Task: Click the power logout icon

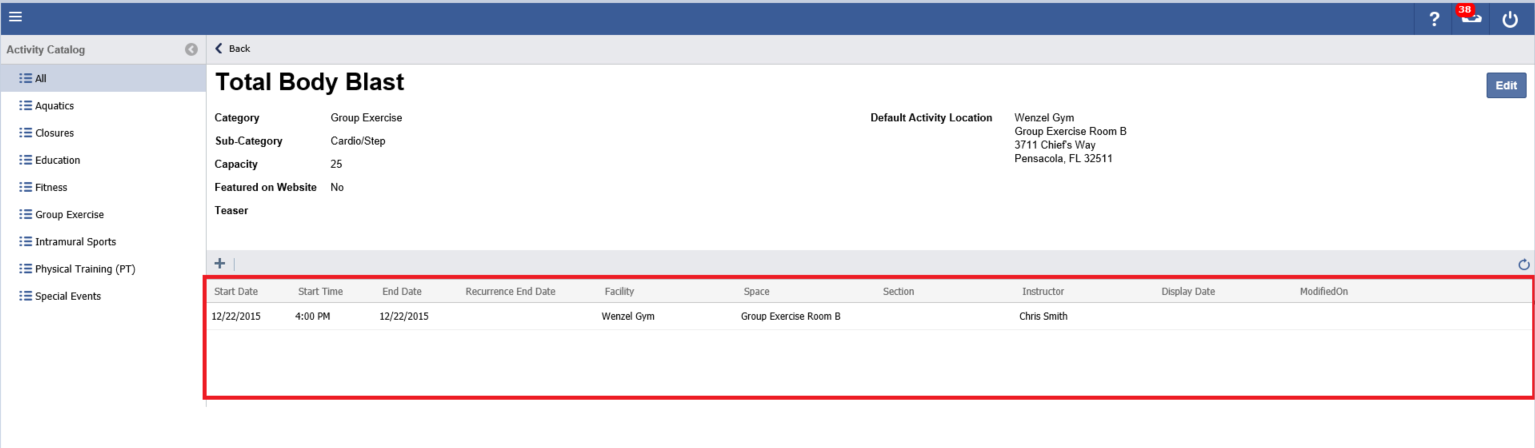Action: tap(1510, 19)
